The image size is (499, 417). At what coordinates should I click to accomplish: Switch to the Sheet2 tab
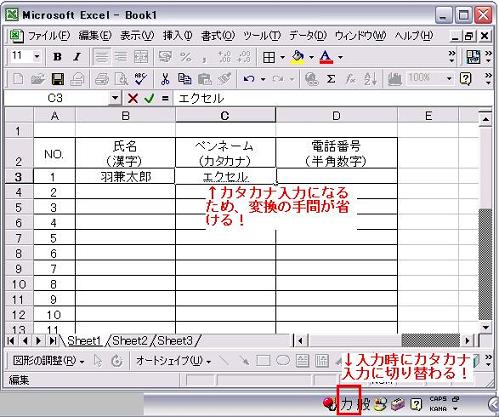pos(130,341)
